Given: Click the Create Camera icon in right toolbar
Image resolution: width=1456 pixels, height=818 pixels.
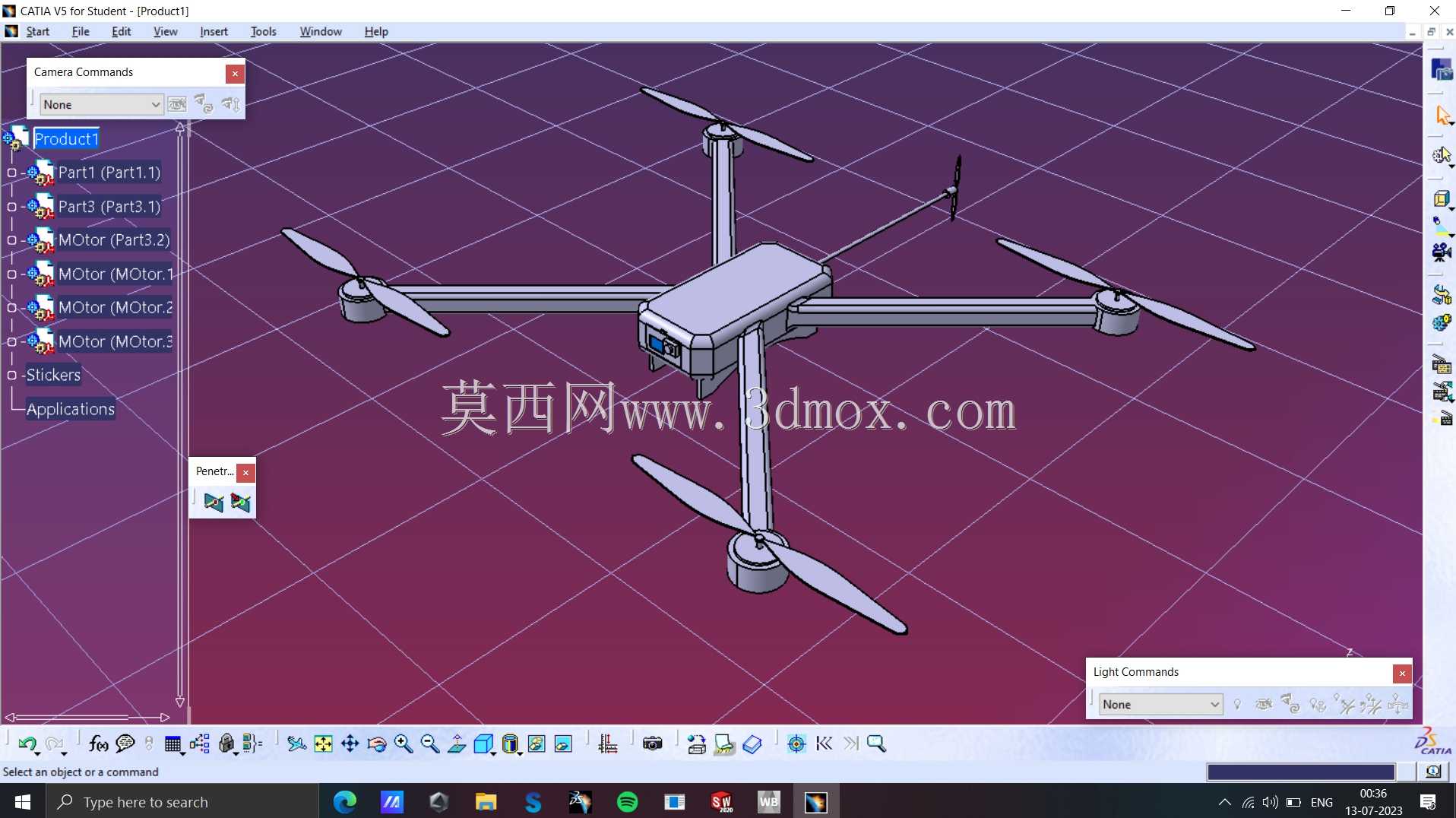Looking at the screenshot, I should coord(1442,252).
